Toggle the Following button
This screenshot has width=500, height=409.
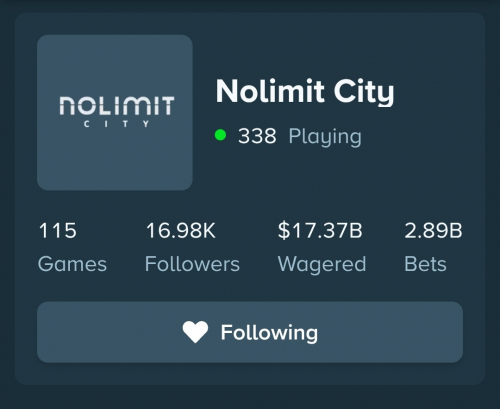250,332
